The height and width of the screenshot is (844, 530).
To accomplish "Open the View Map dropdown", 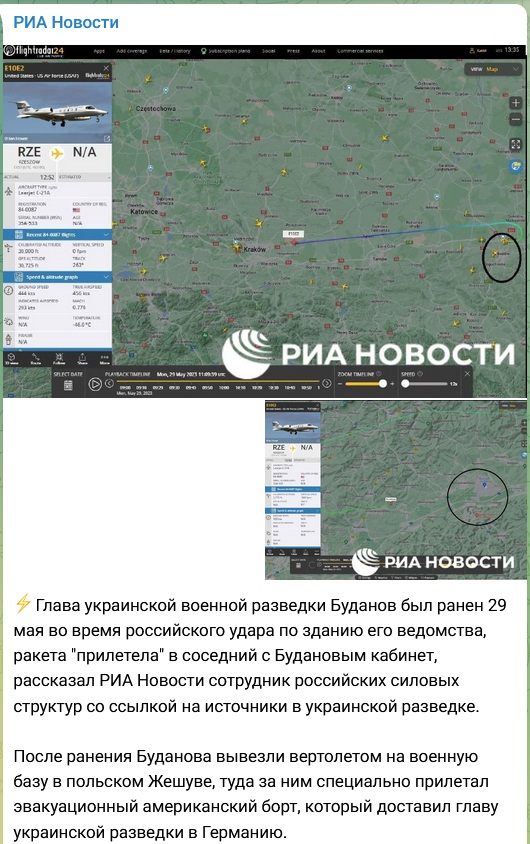I will tap(493, 69).
